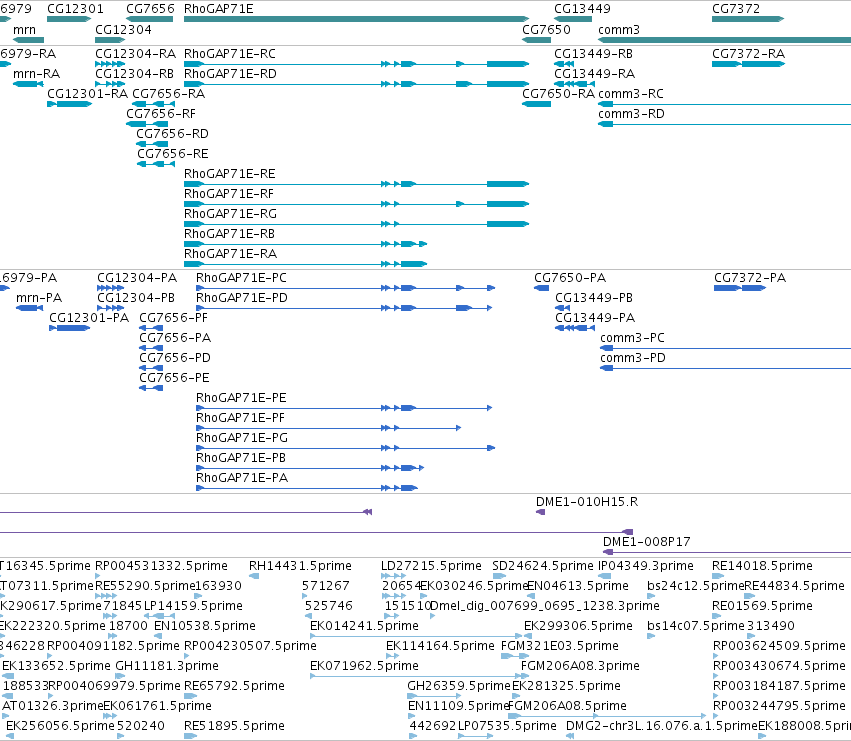The width and height of the screenshot is (851, 741).
Task: Select protein mrn-PA
Action: [x=30, y=308]
